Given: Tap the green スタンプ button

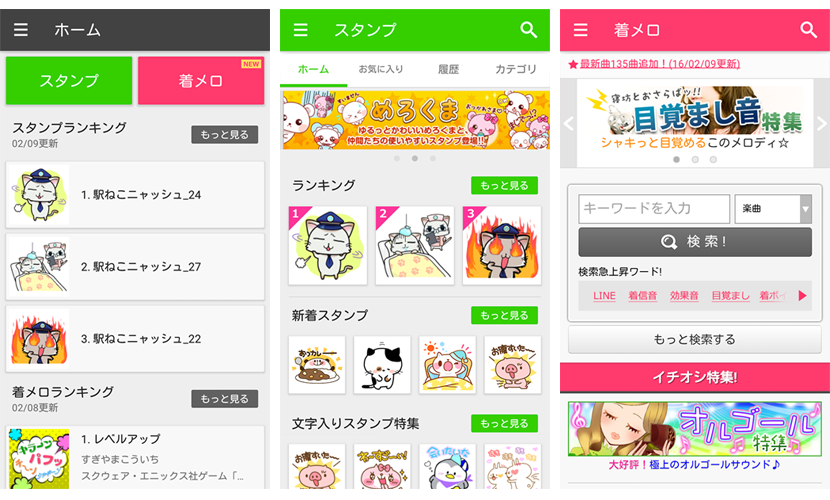Looking at the screenshot, I should pos(69,80).
